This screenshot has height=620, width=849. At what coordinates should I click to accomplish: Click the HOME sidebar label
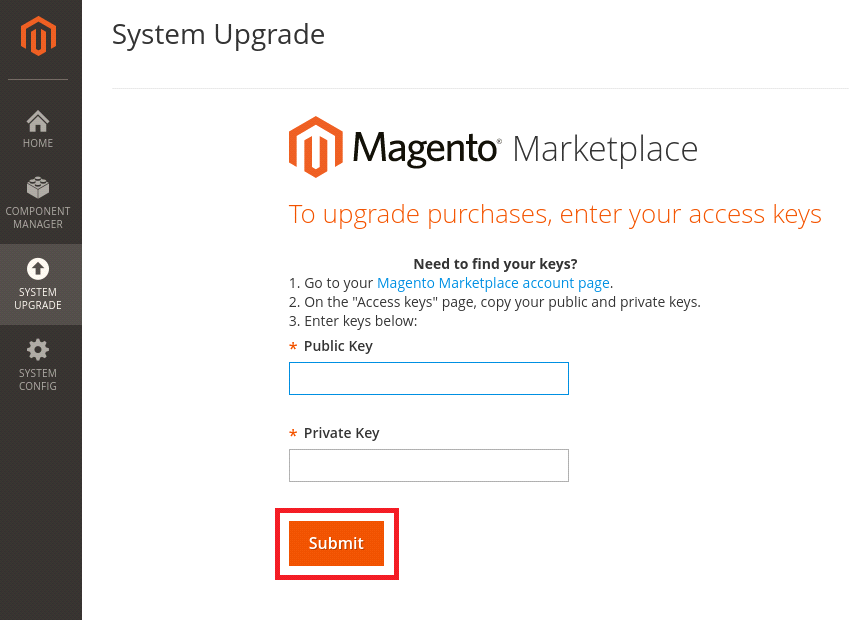coord(38,143)
